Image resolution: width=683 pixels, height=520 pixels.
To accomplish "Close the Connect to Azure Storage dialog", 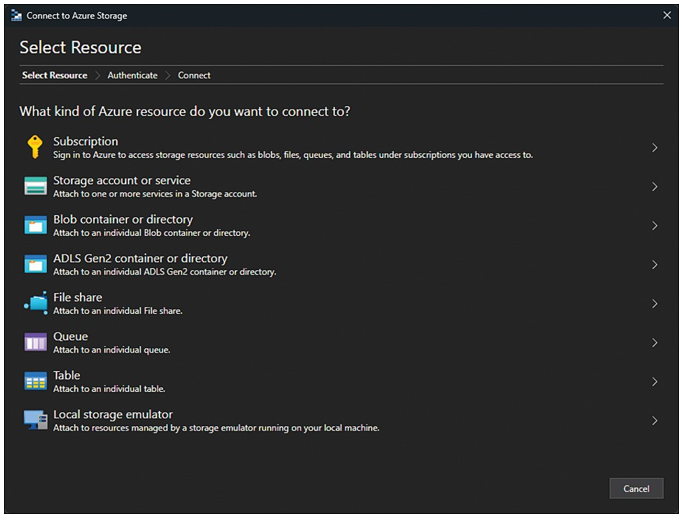I will click(667, 15).
